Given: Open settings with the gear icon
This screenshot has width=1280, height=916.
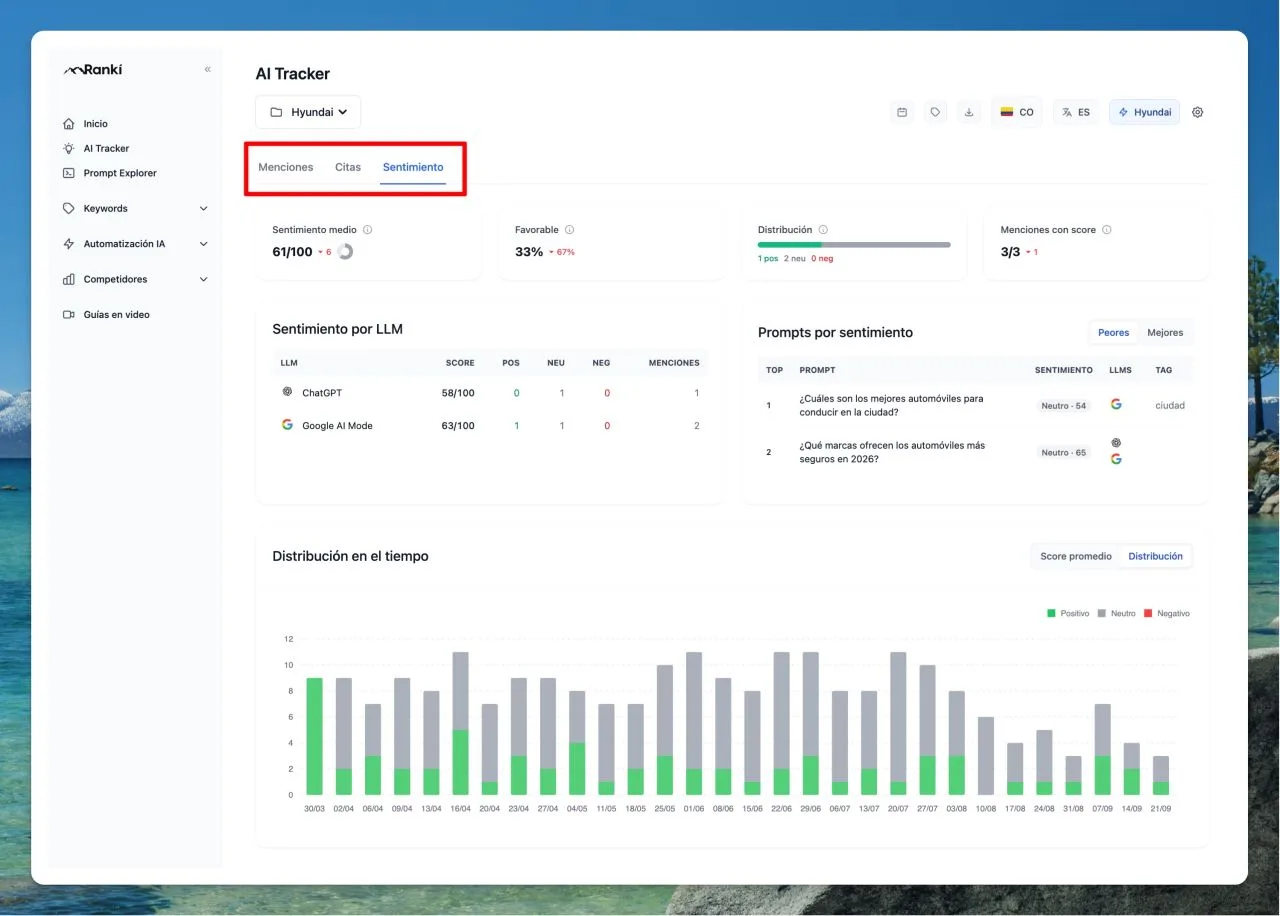Looking at the screenshot, I should click(x=1198, y=112).
